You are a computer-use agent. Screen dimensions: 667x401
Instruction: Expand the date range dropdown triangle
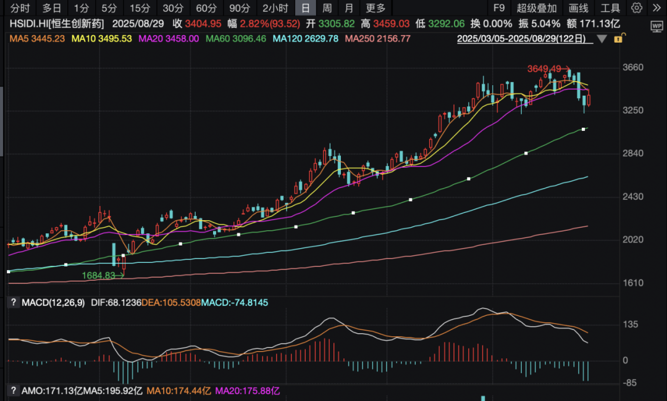[602, 39]
